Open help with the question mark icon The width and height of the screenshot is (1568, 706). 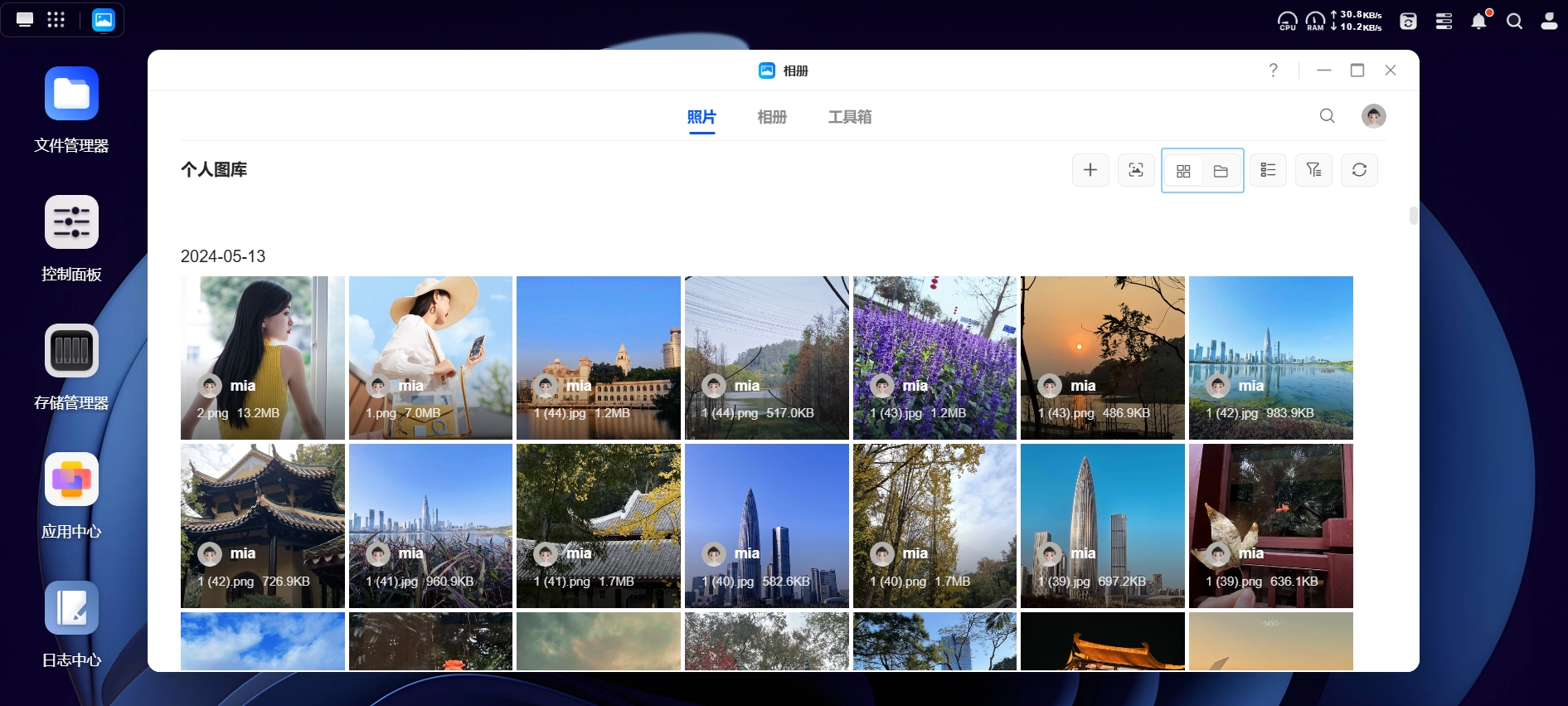(x=1274, y=71)
